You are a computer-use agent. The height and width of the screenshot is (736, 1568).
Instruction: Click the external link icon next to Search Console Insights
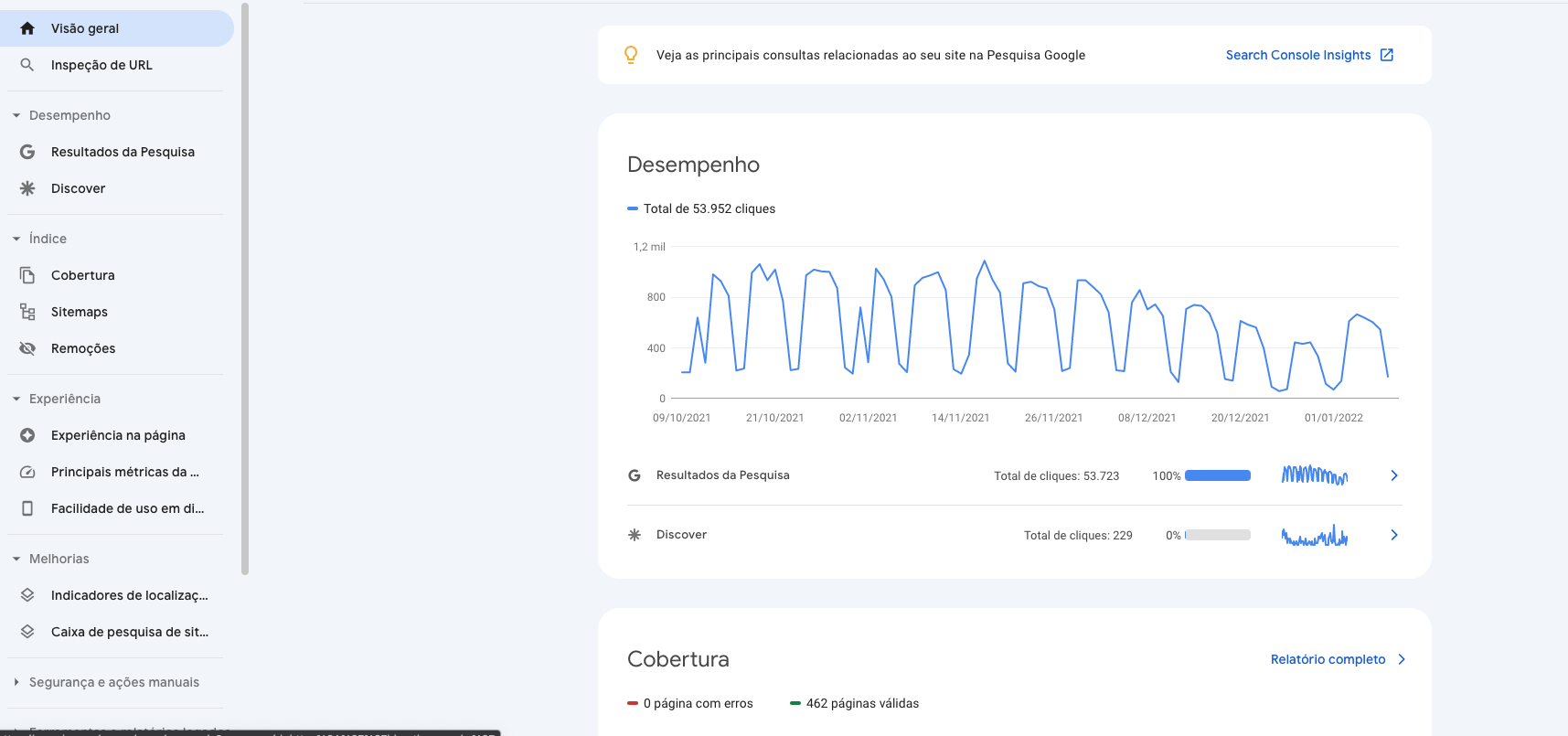[x=1387, y=55]
